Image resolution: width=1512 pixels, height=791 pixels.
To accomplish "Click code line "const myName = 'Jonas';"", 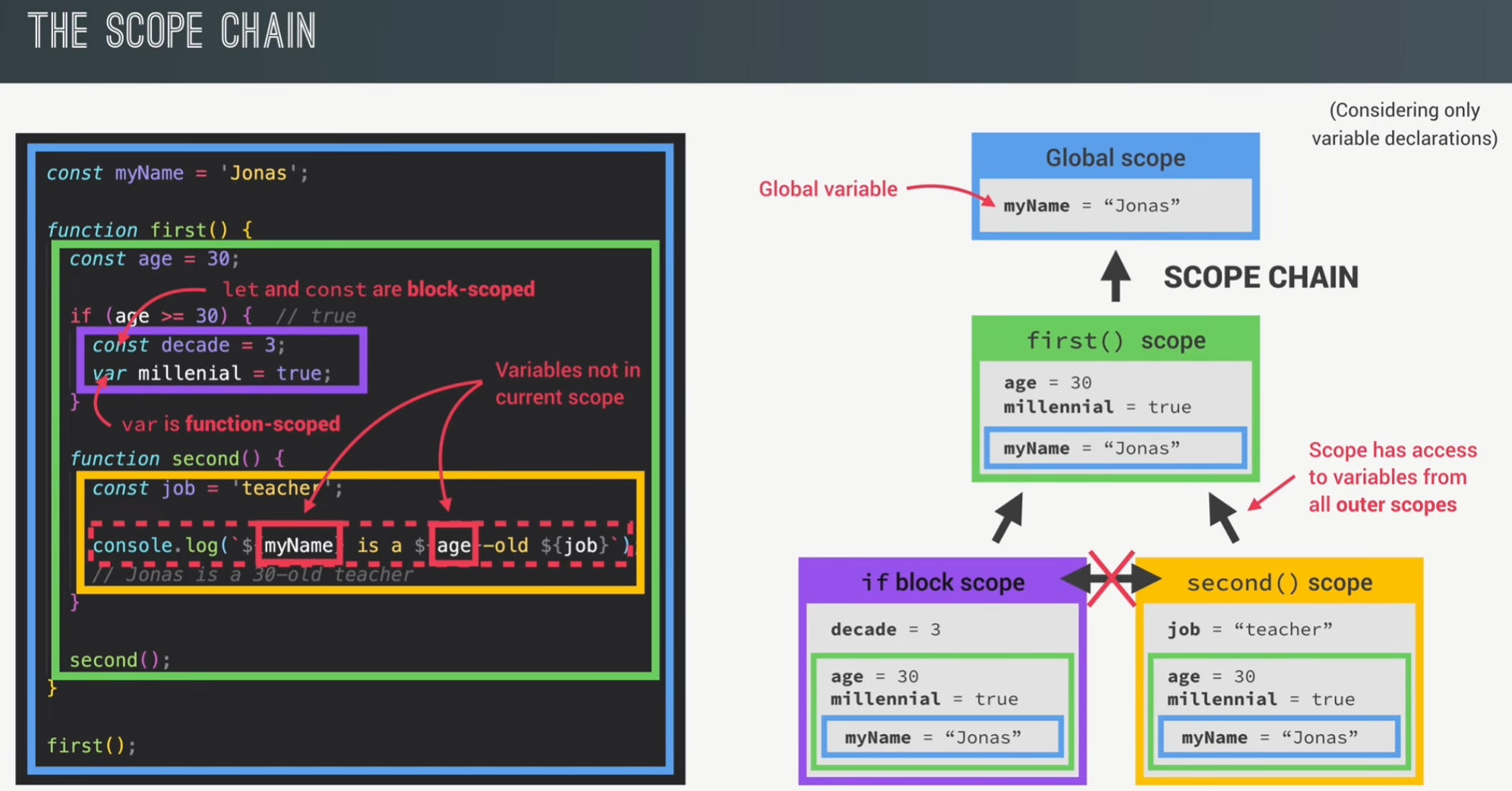I will click(177, 173).
